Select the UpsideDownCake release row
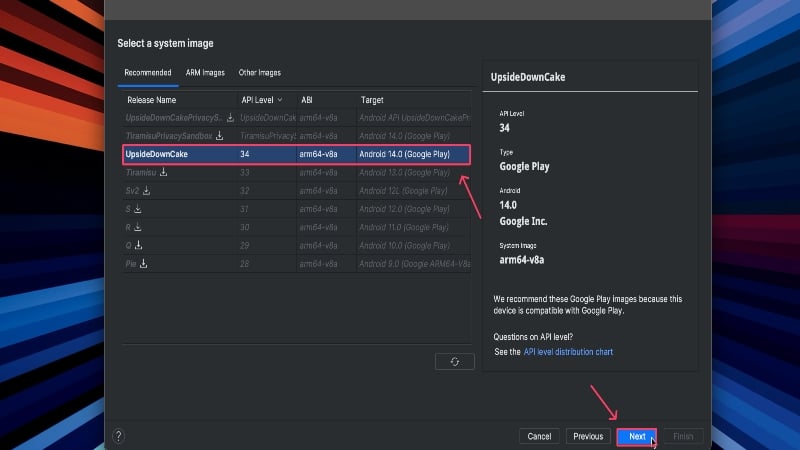Viewport: 800px width, 450px height. [x=296, y=154]
